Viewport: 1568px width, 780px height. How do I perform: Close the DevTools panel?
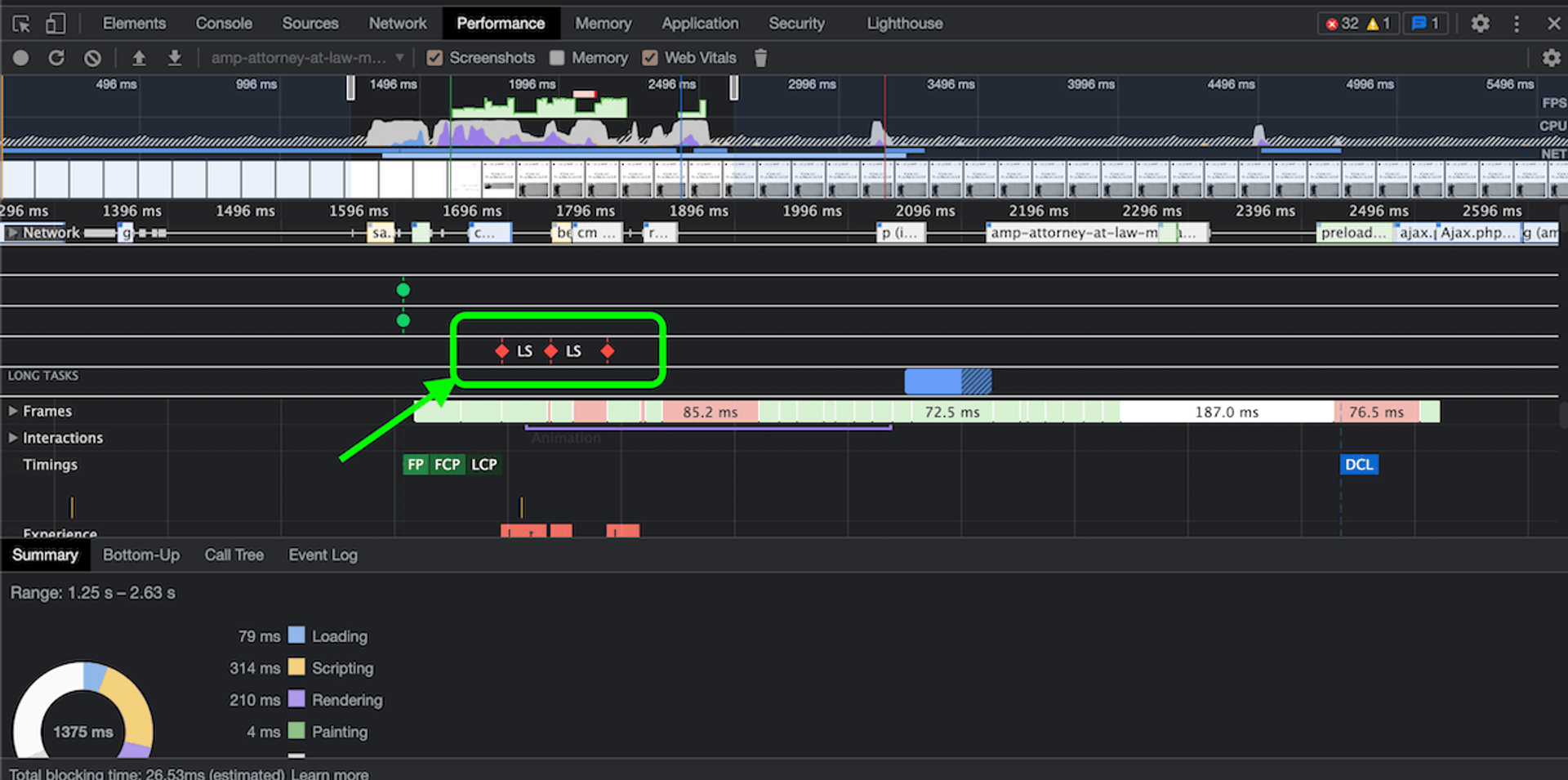pos(1553,24)
